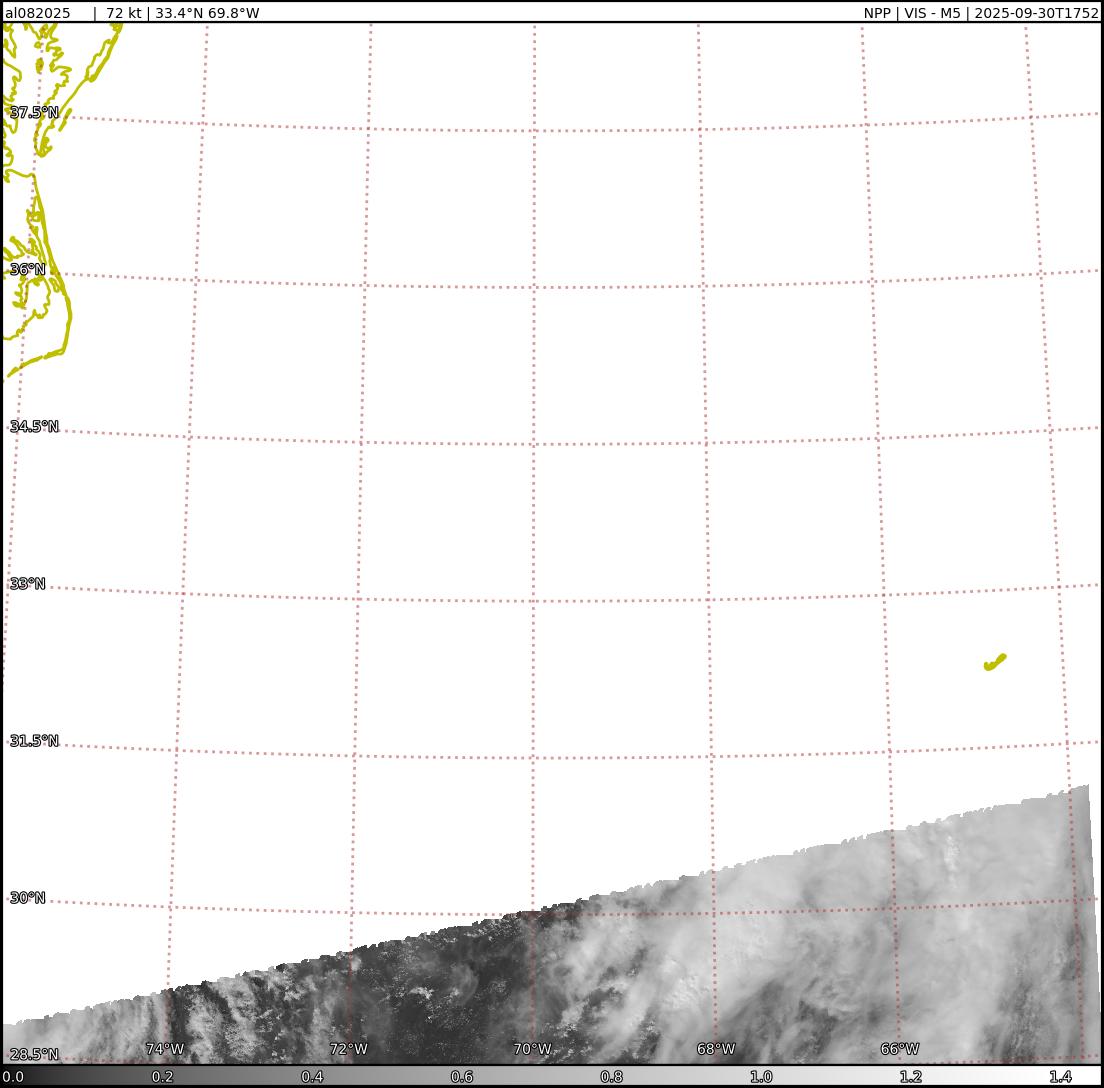
Task: Click the 0.2 mark on the colorbar
Action: pyautogui.click(x=162, y=1077)
